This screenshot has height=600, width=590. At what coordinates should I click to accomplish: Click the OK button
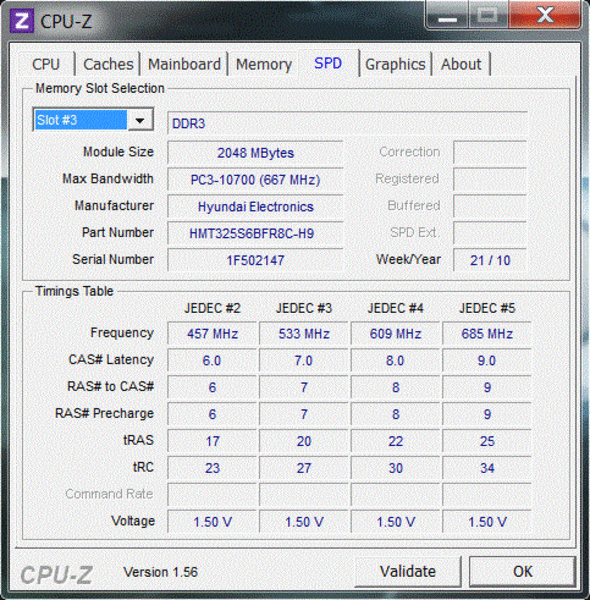pos(523,571)
